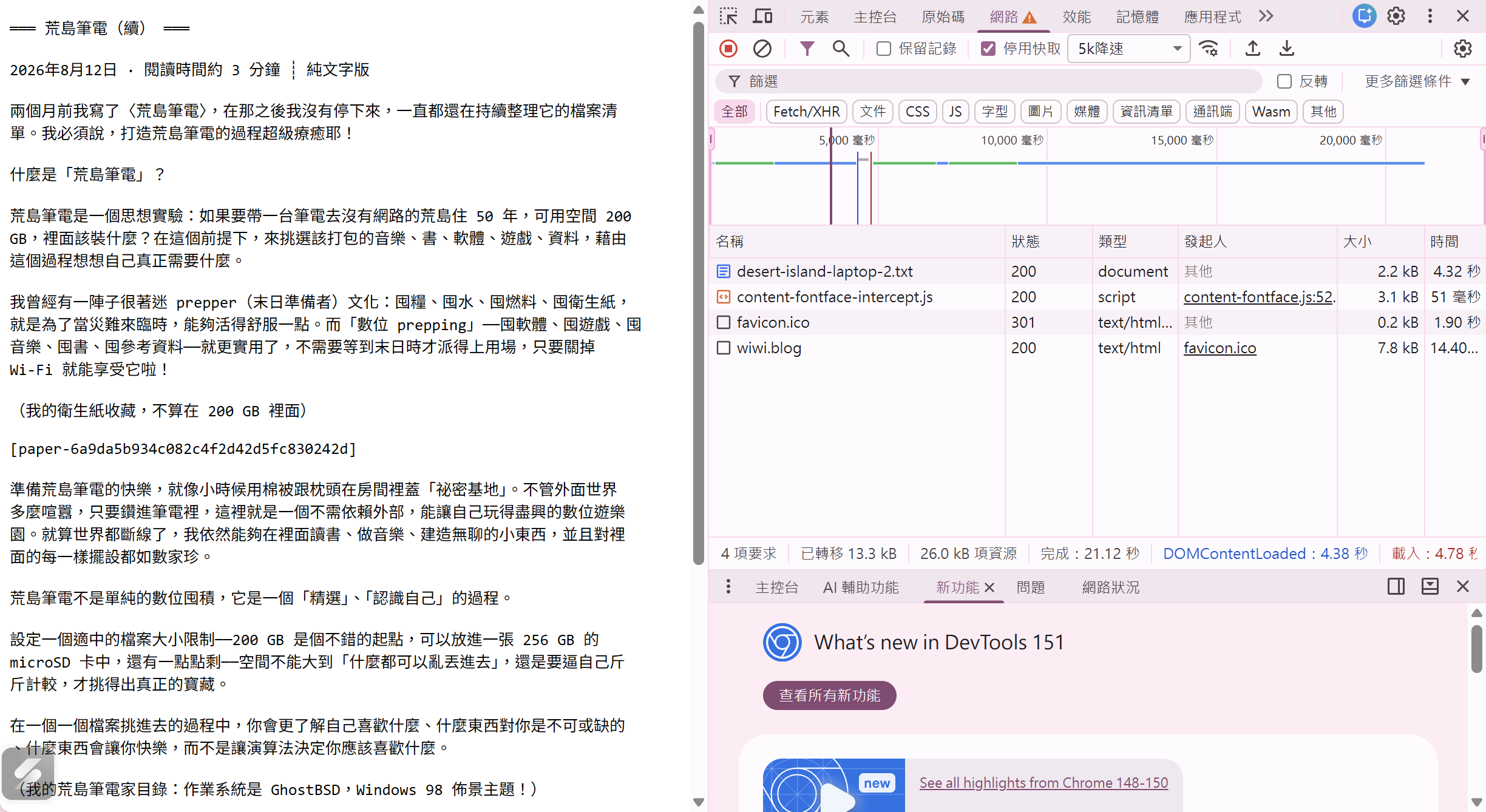Show more DevTools tabs chevron

tap(1266, 16)
